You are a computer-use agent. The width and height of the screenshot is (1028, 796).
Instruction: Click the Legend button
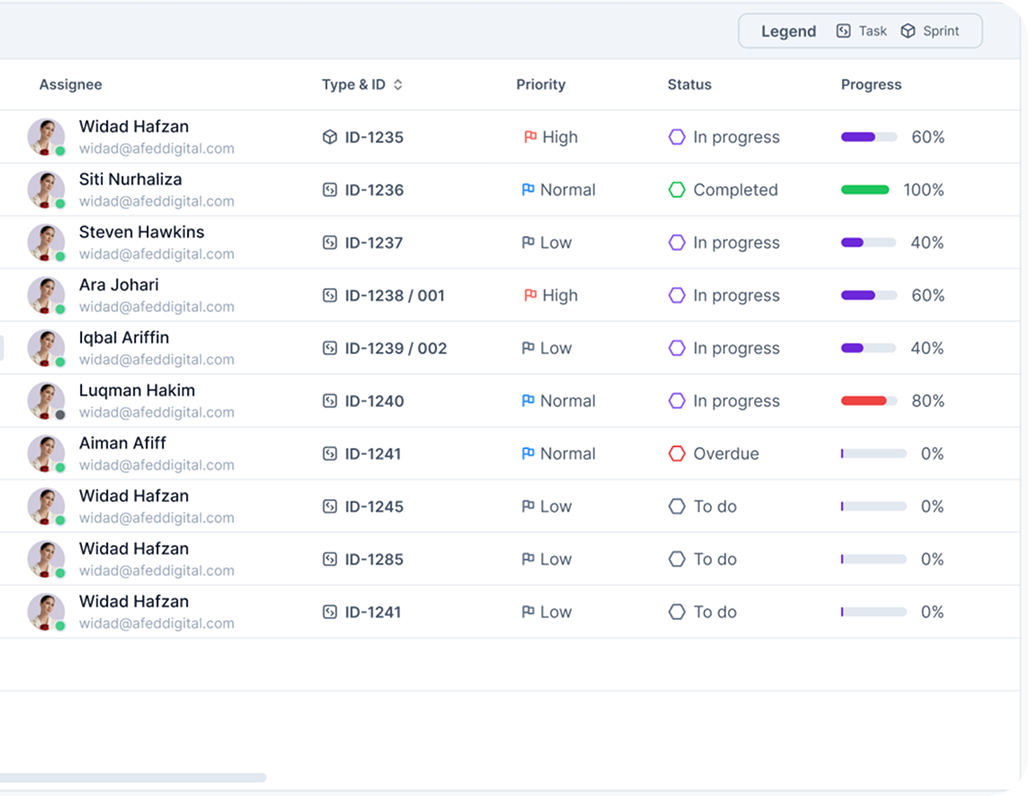(789, 31)
